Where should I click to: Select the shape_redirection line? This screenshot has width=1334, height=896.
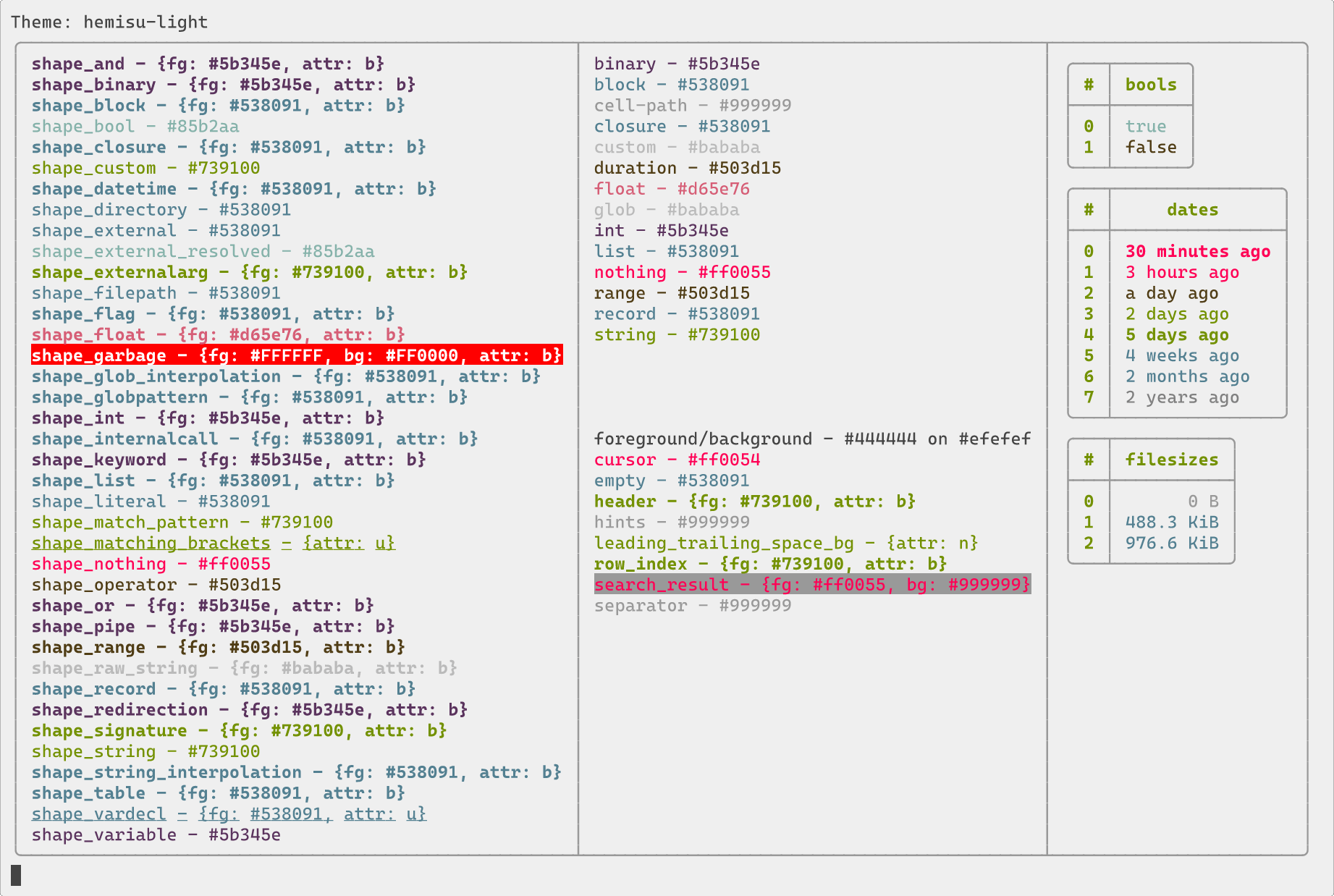[250, 710]
